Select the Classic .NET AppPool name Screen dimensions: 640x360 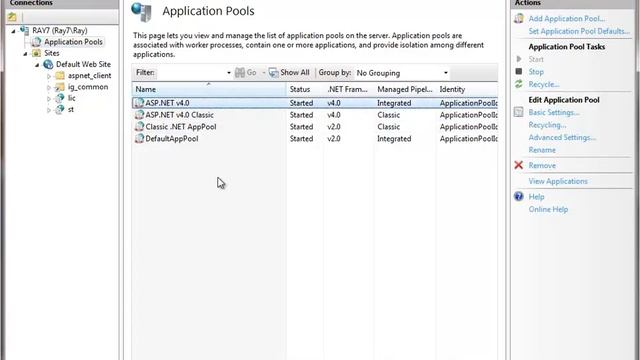pos(181,127)
